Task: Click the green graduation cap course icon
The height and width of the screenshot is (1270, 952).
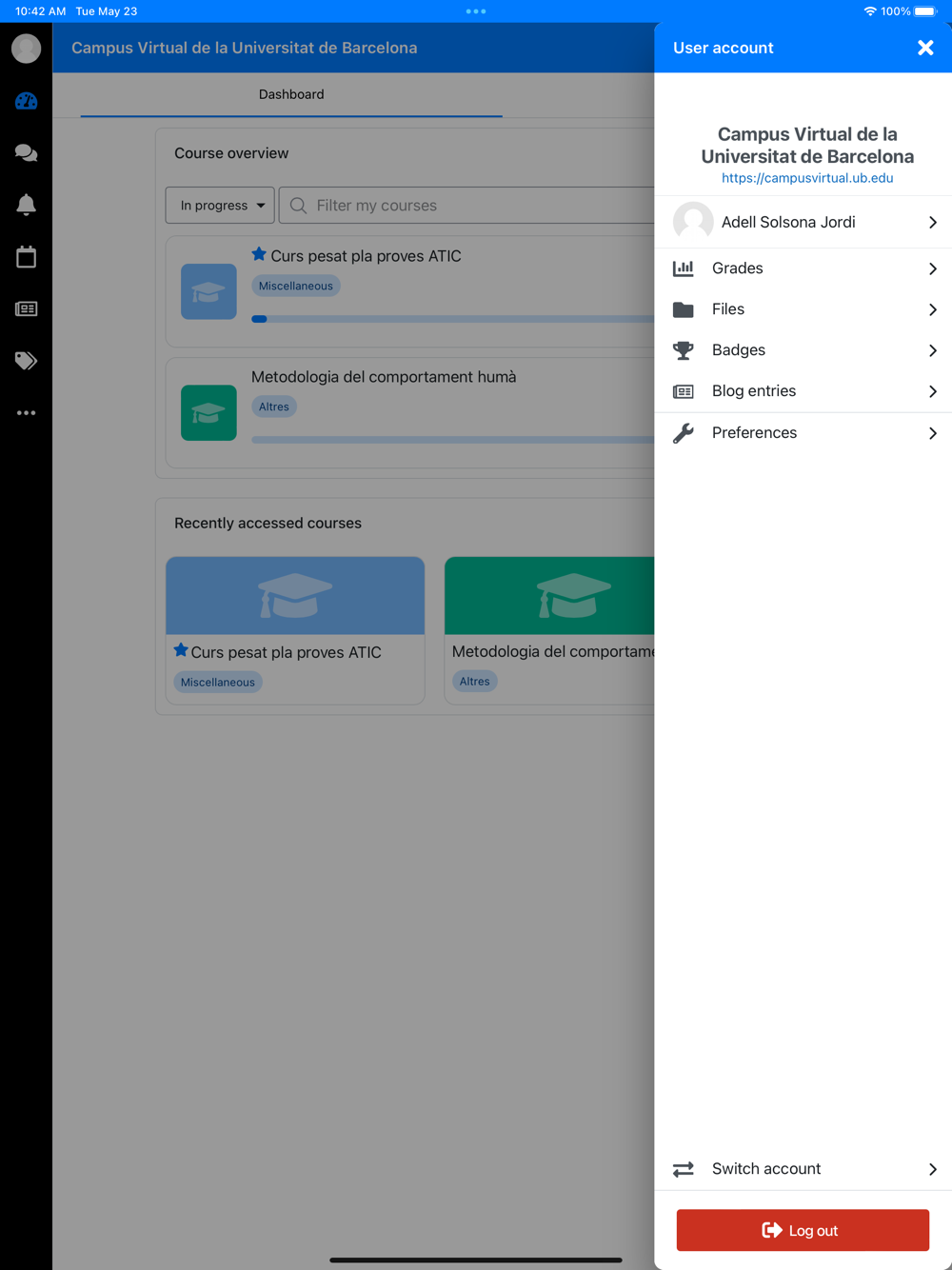Action: (x=208, y=412)
